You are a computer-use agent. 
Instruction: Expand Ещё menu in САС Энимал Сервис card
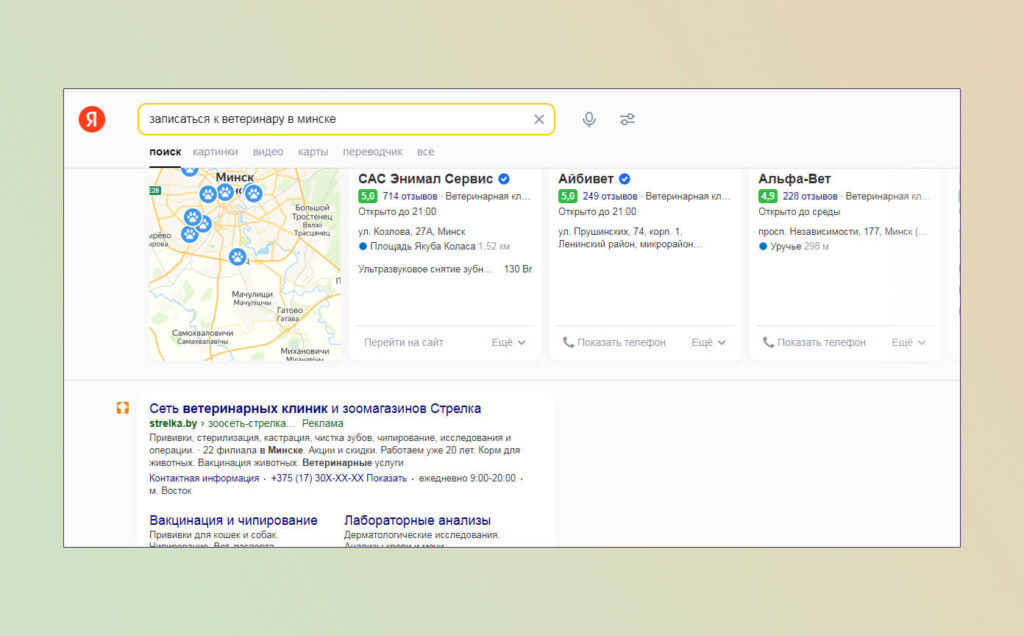pos(508,342)
